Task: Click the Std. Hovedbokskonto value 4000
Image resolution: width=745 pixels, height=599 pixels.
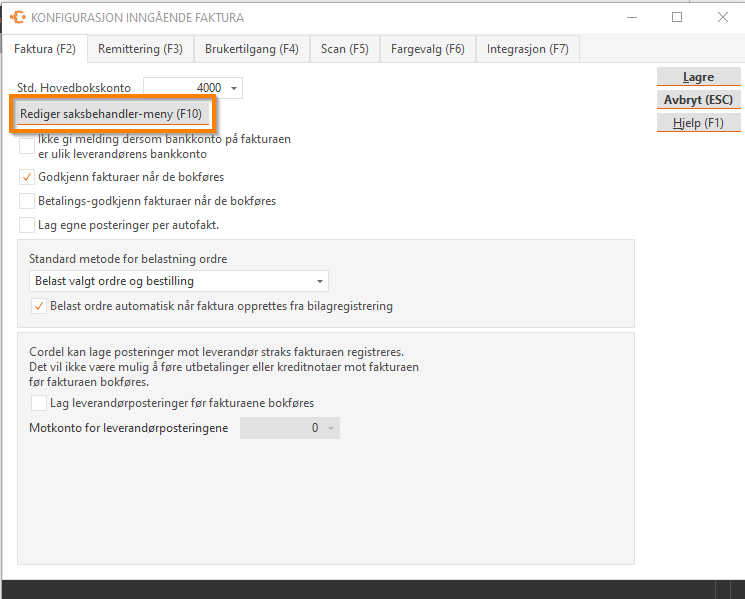Action: pyautogui.click(x=209, y=88)
